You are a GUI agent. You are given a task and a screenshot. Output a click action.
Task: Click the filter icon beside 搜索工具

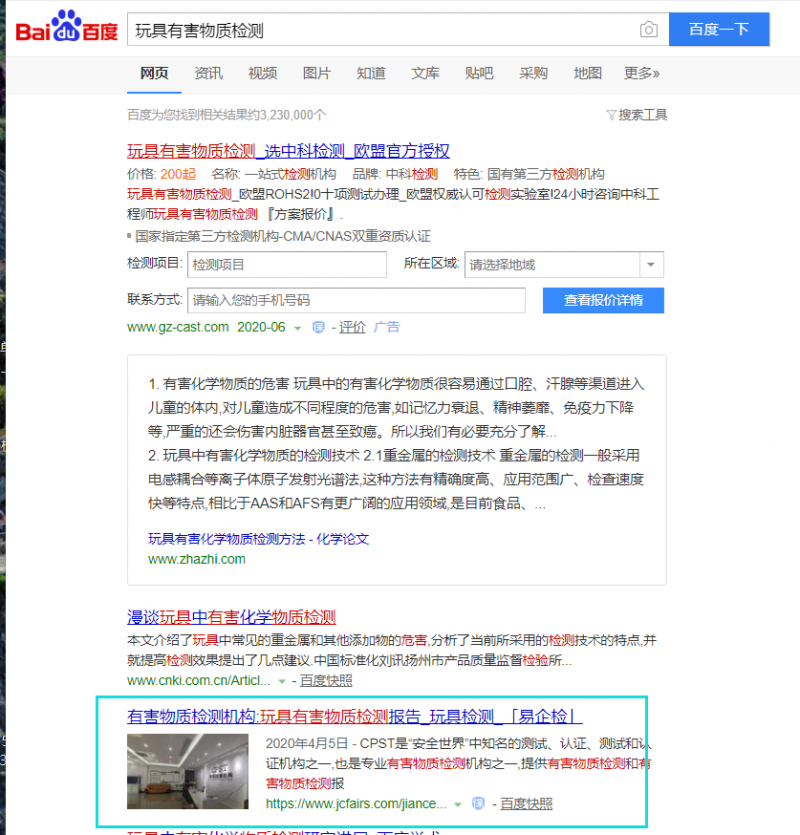[x=611, y=115]
